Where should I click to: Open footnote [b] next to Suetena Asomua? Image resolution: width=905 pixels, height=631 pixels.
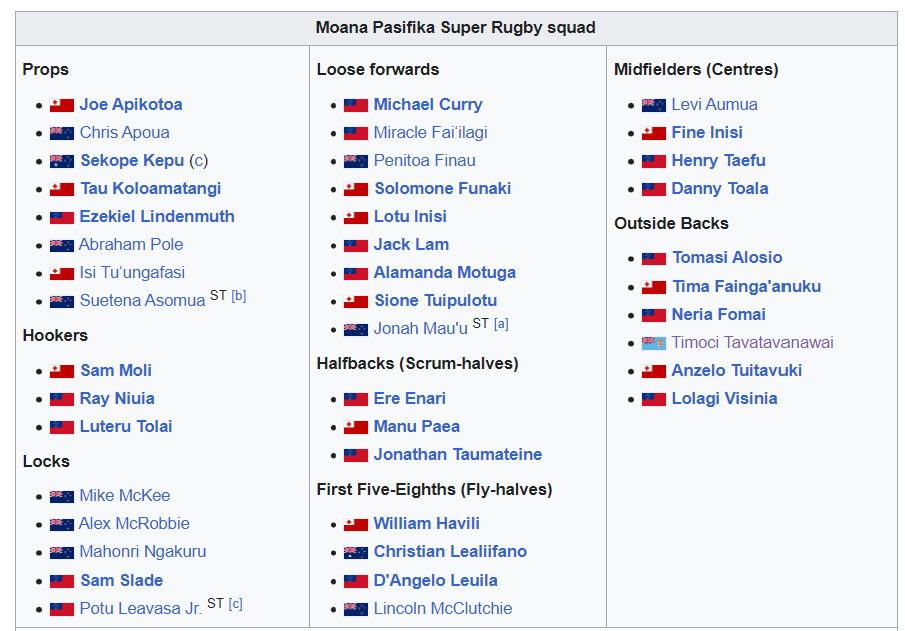coord(239,296)
